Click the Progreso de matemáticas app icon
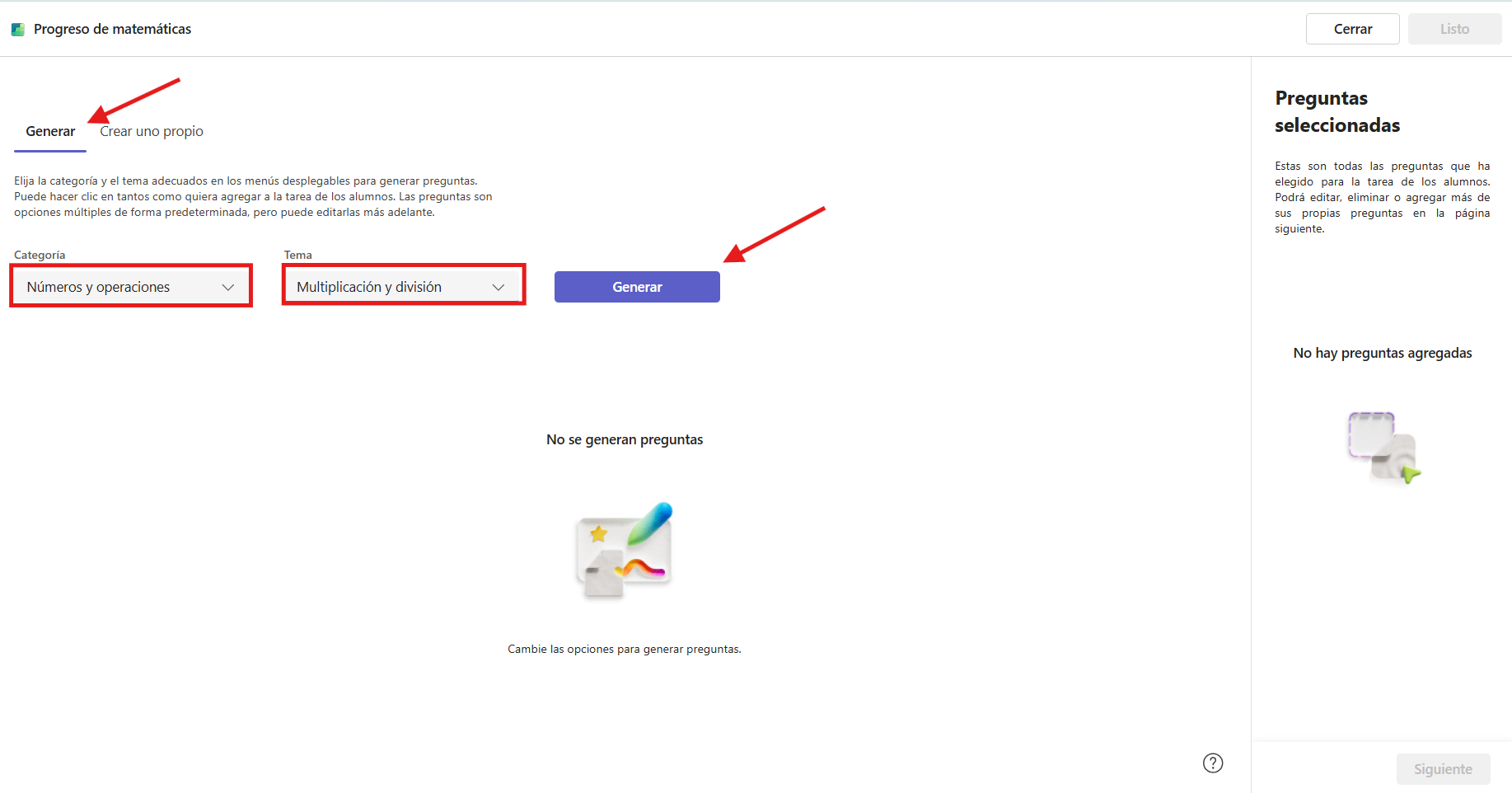The image size is (1512, 793). pyautogui.click(x=17, y=30)
